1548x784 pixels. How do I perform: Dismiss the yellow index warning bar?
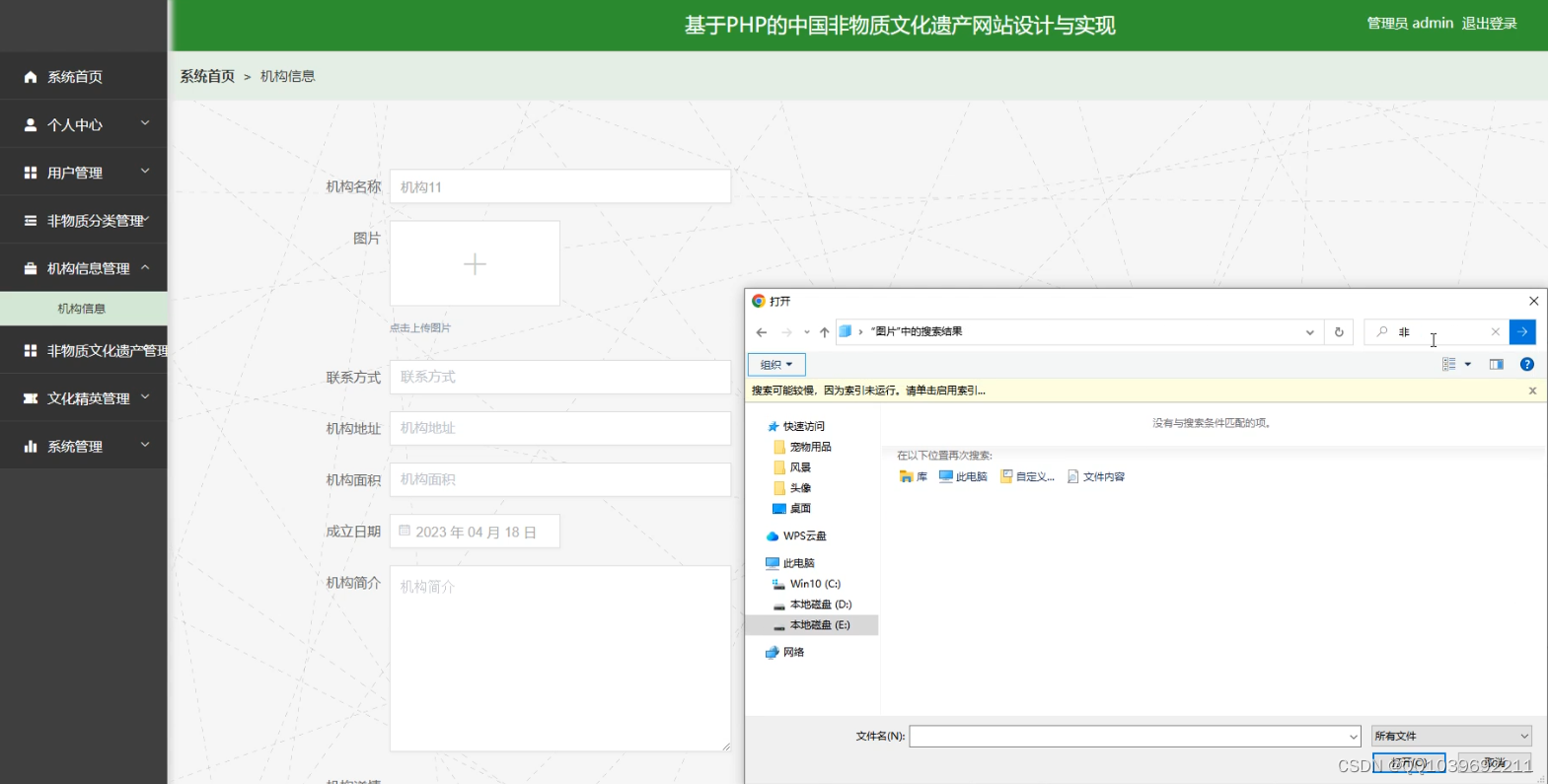[1532, 391]
